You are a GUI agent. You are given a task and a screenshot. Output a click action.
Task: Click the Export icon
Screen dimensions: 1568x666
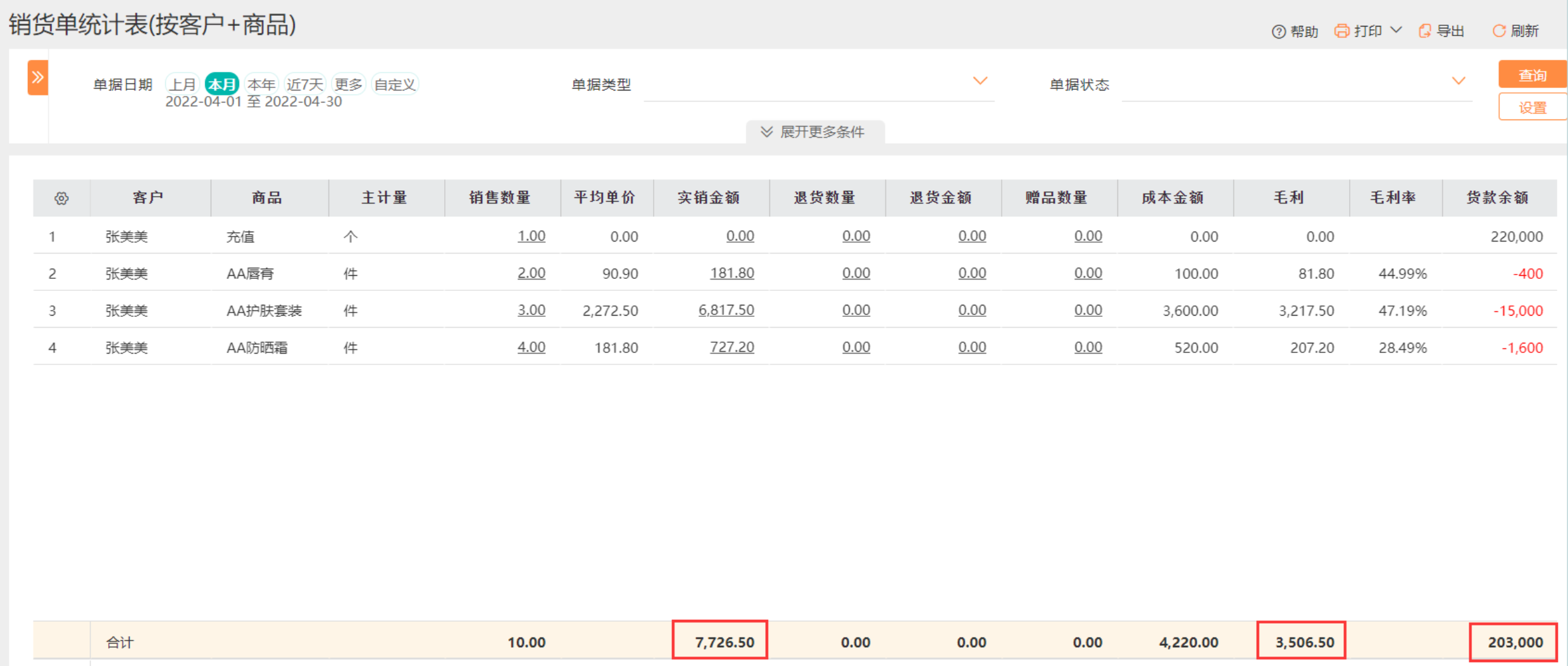(1424, 31)
